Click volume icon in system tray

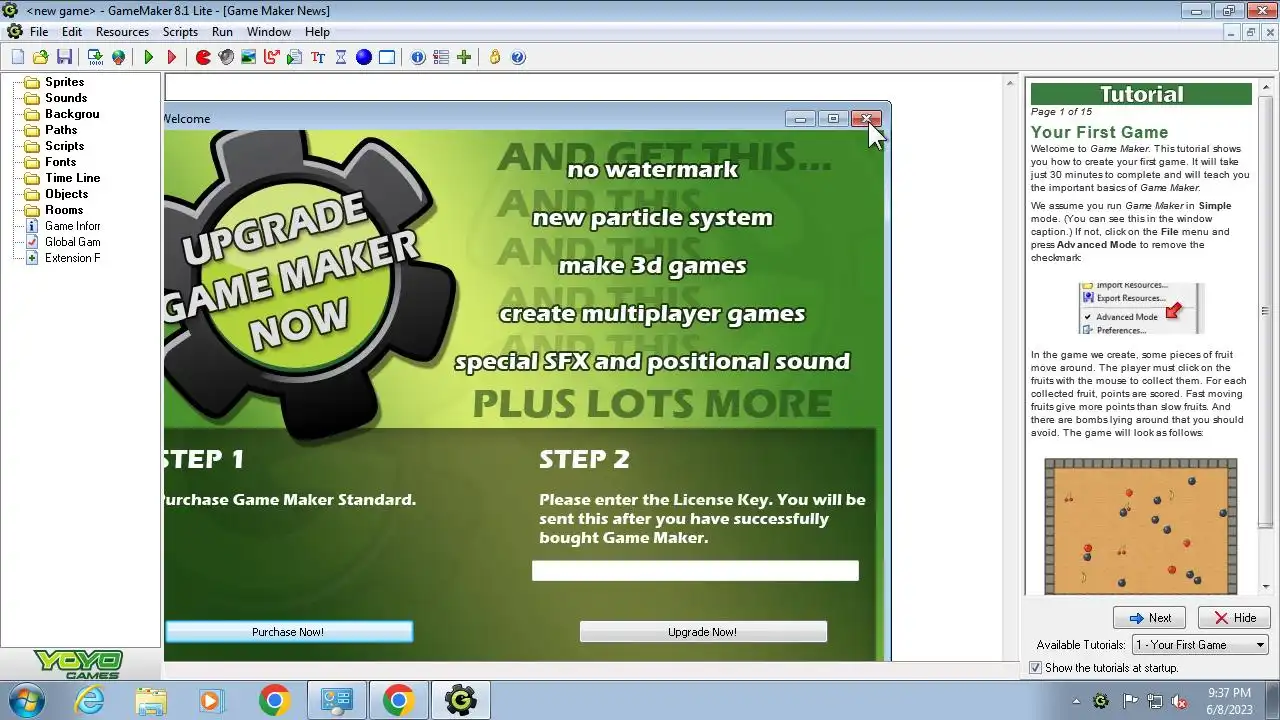point(1179,701)
